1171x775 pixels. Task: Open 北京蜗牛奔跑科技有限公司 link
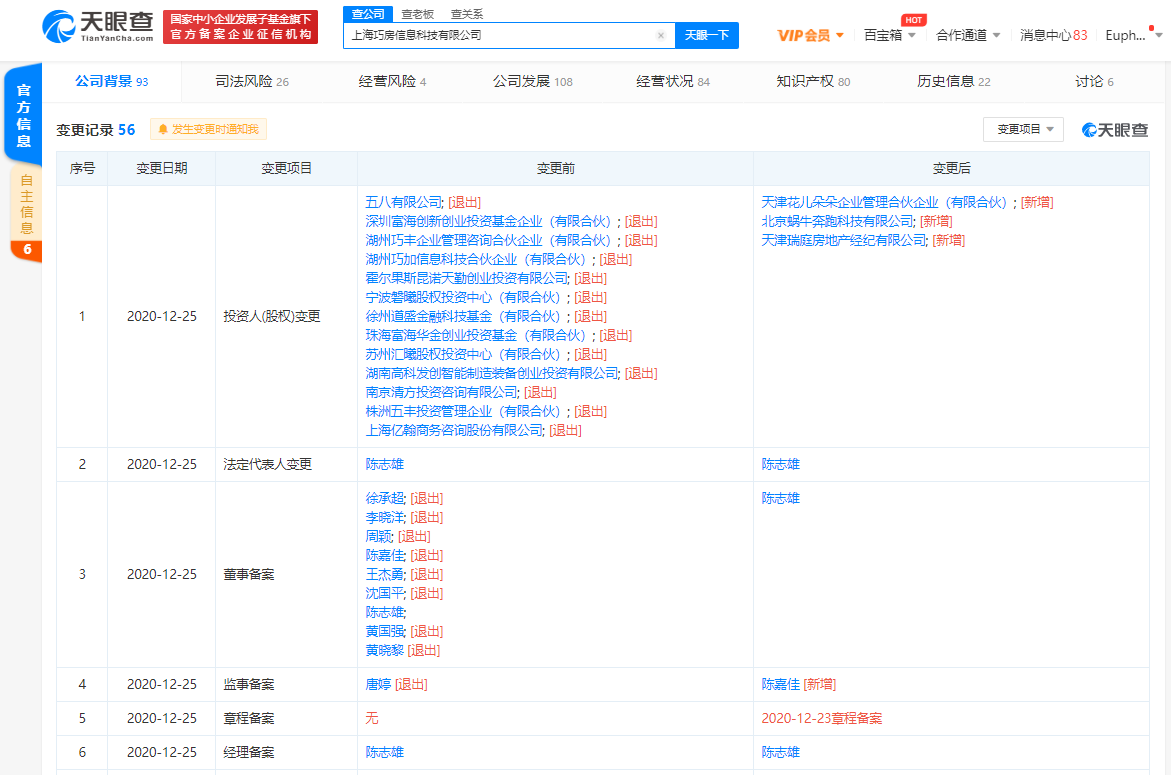(x=837, y=221)
